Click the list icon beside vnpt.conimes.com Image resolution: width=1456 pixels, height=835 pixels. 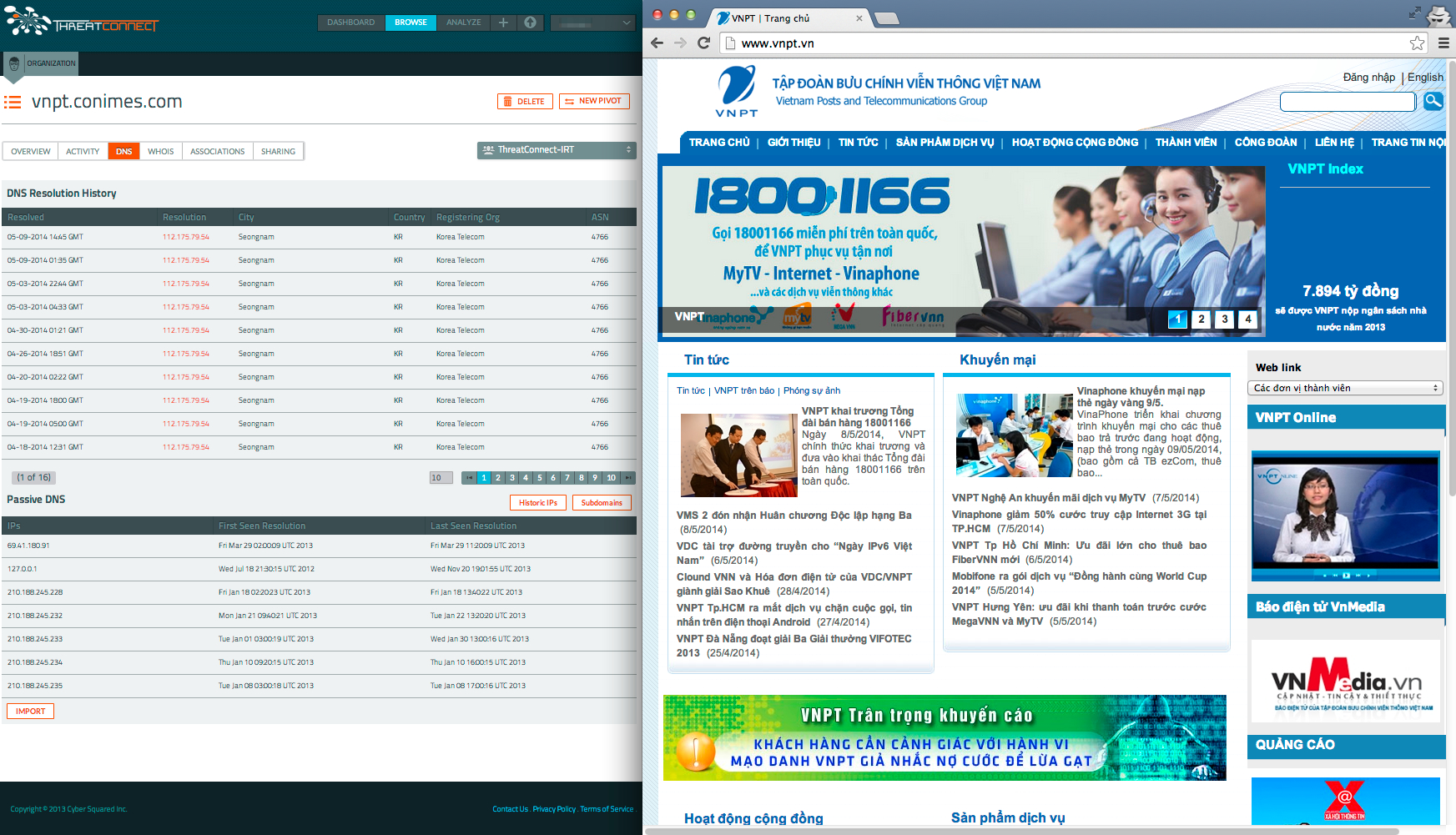[x=13, y=103]
